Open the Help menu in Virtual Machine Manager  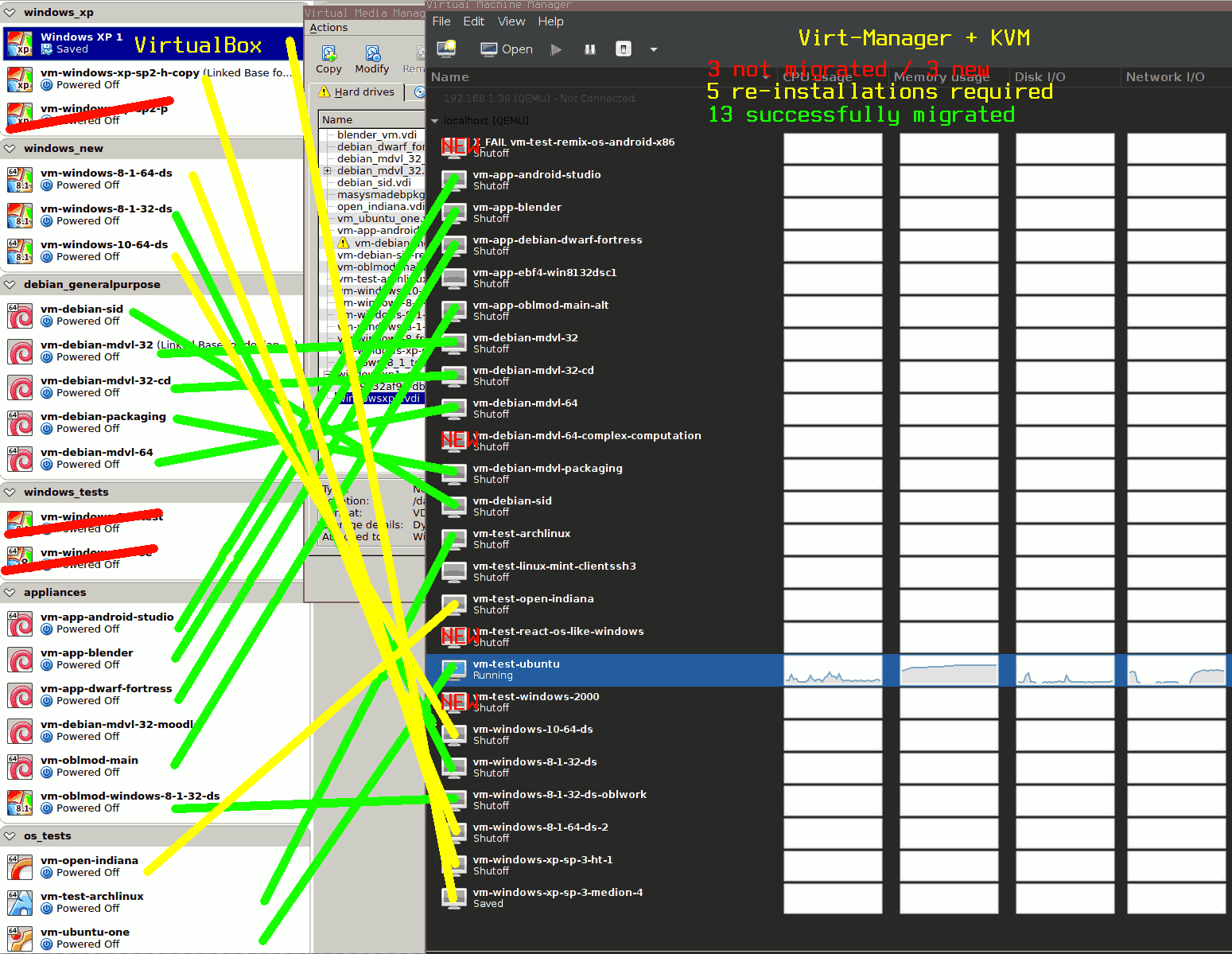(x=550, y=21)
